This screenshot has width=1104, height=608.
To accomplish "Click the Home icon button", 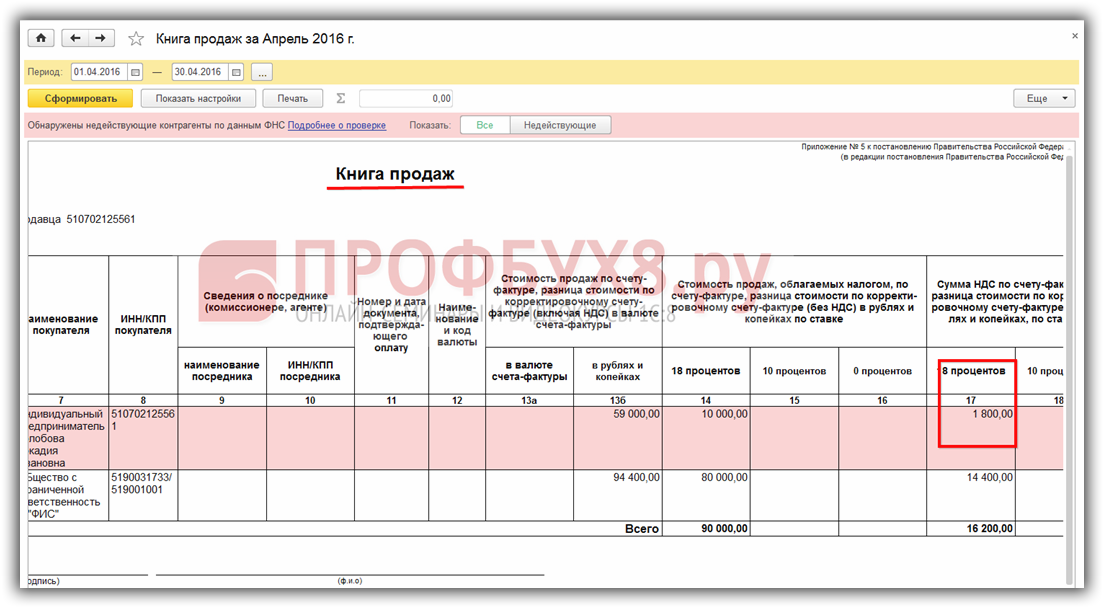I will [41, 38].
